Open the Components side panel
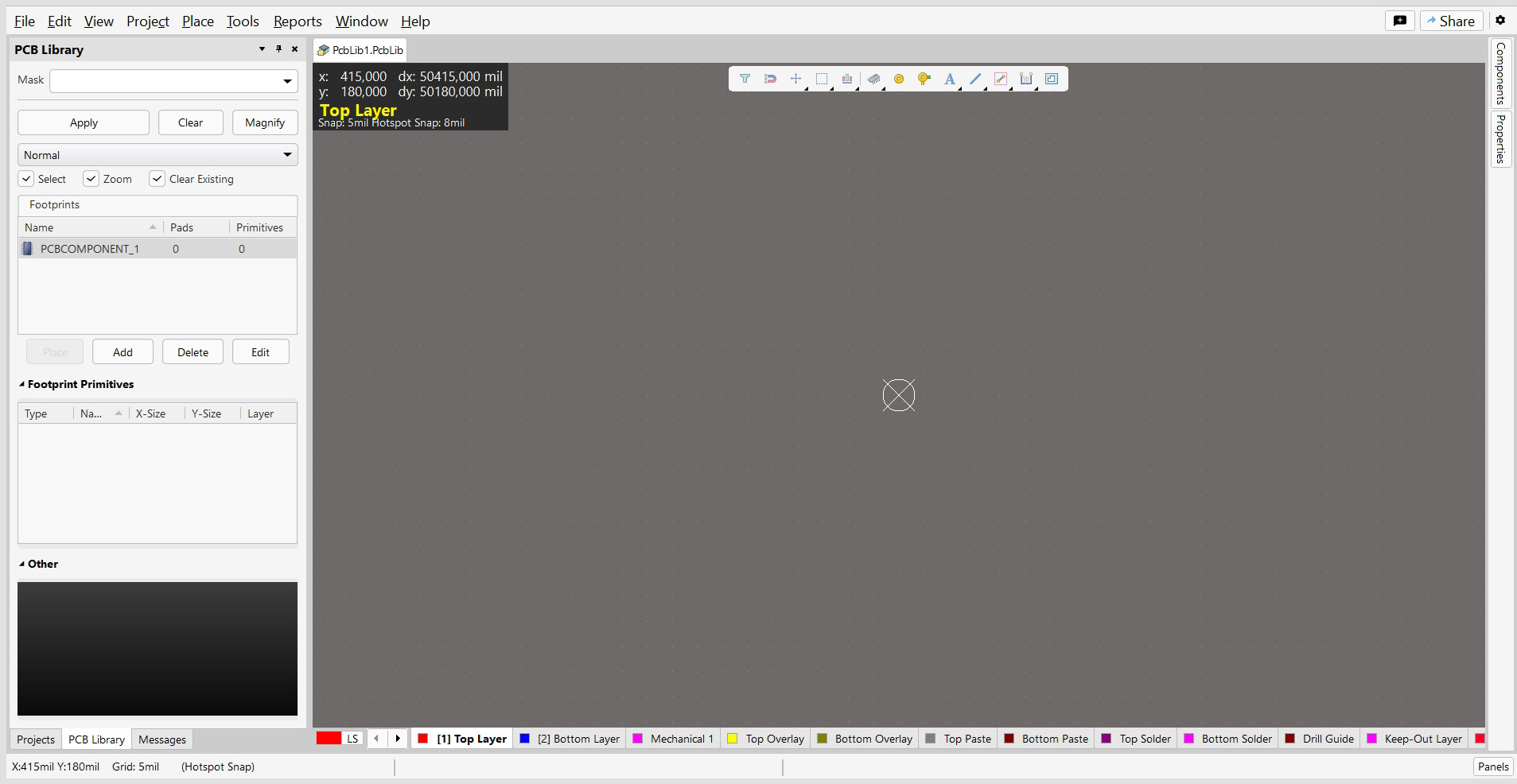Viewport: 1517px width, 784px height. coord(1500,73)
